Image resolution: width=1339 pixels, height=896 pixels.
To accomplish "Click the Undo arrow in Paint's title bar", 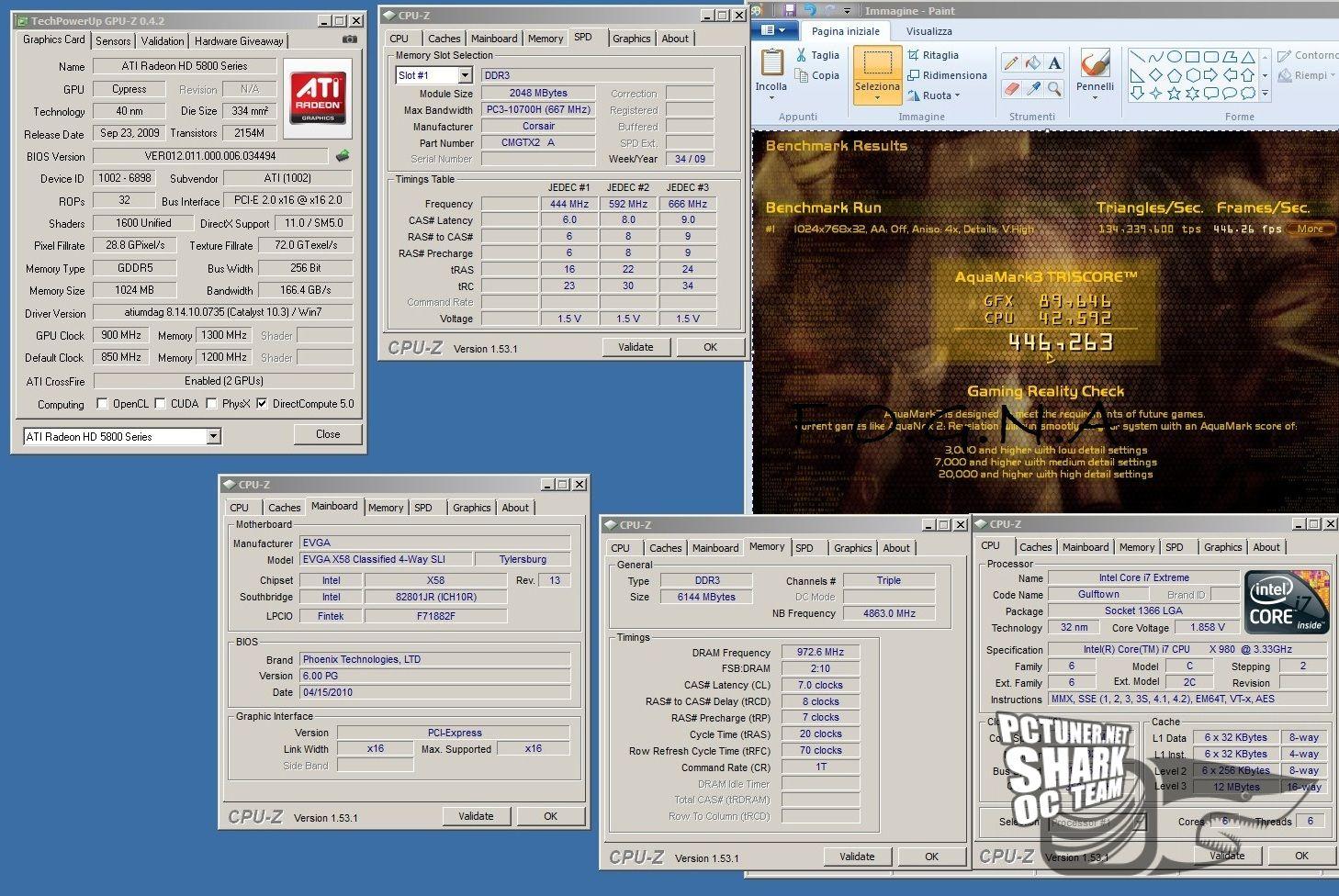I will click(810, 10).
